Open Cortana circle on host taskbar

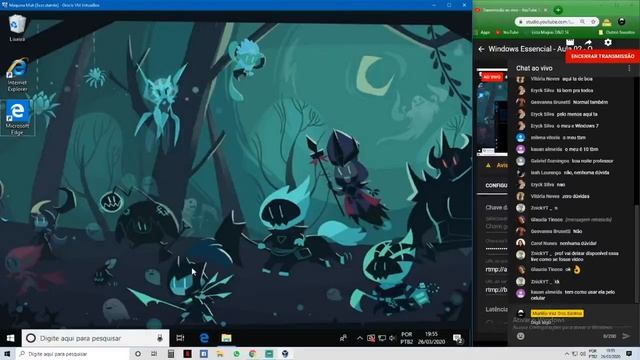pyautogui.click(x=138, y=354)
